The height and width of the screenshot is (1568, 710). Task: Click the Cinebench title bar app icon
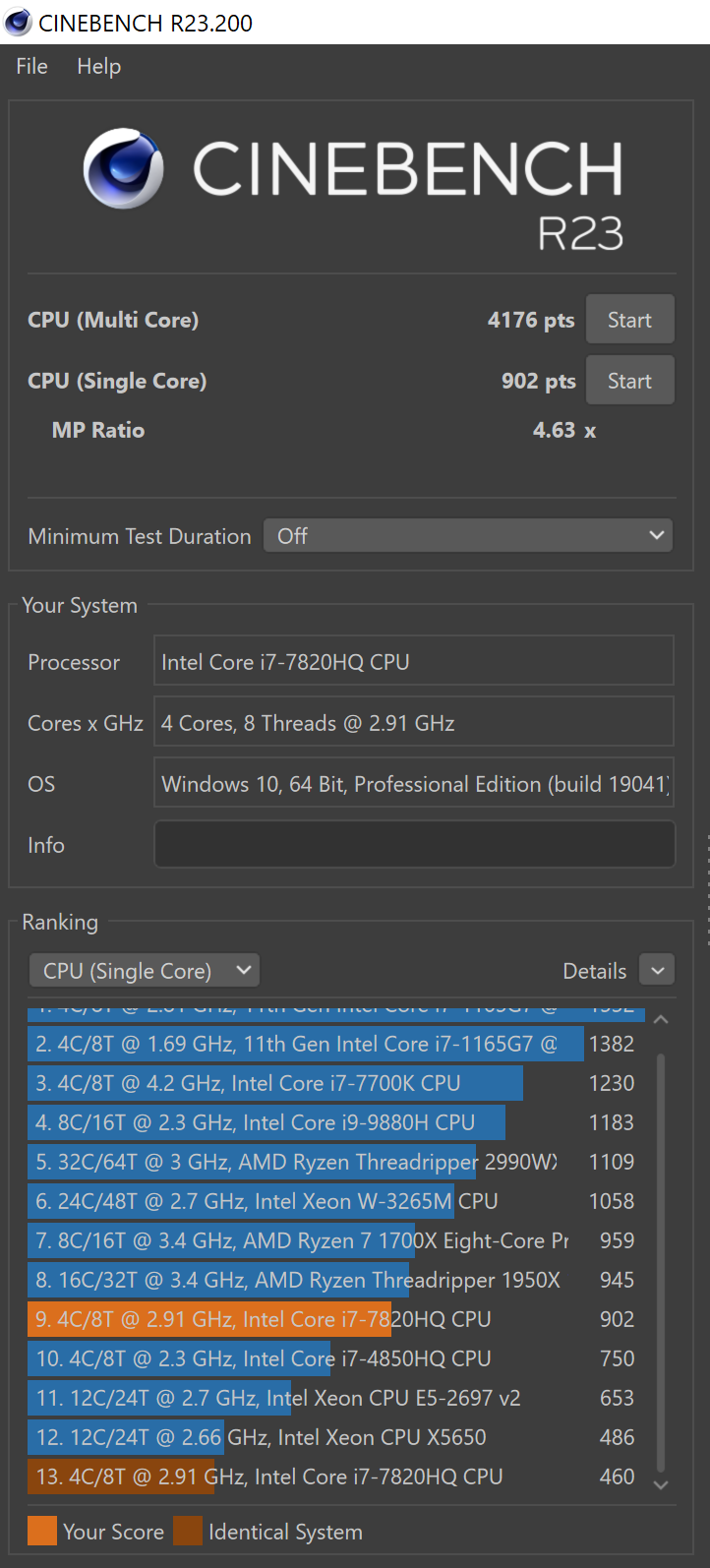pos(18,22)
